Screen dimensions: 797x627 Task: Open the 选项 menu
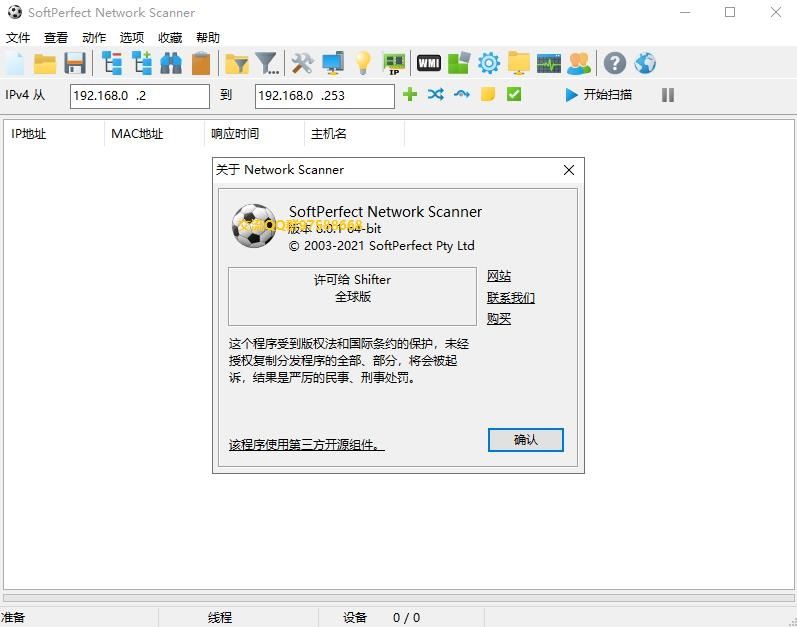[132, 38]
